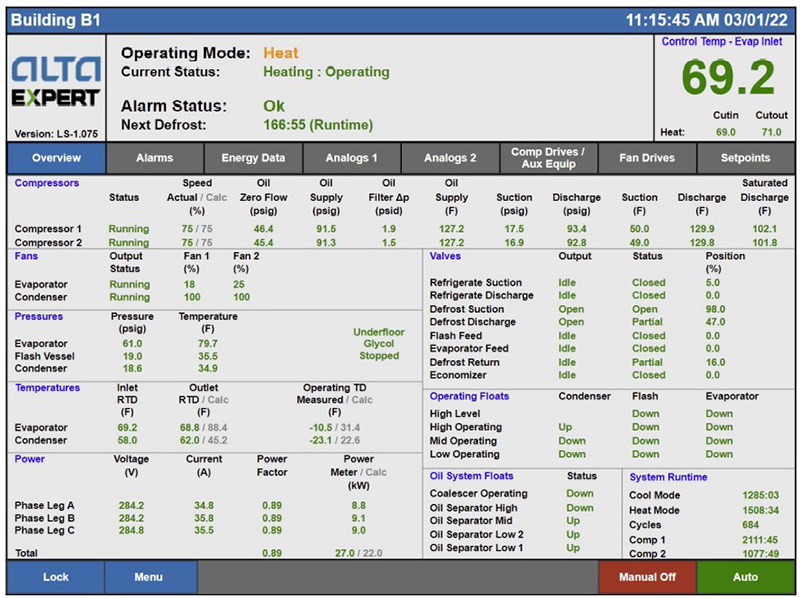This screenshot has height=598, width=800.
Task: Click the Underfloor Glycol Stopped indicator
Action: (x=379, y=344)
